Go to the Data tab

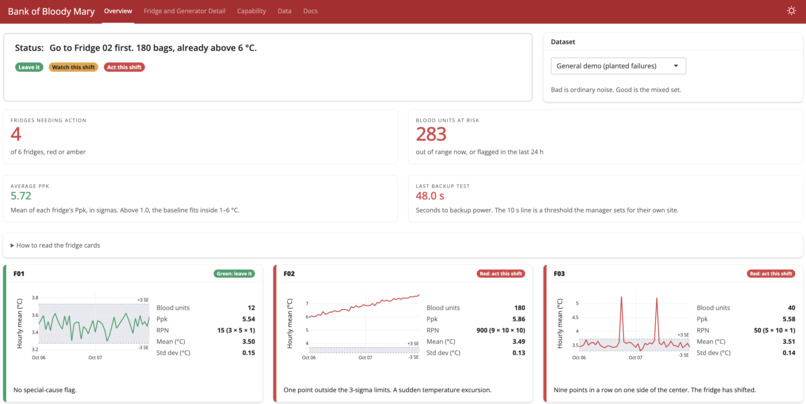[x=284, y=11]
